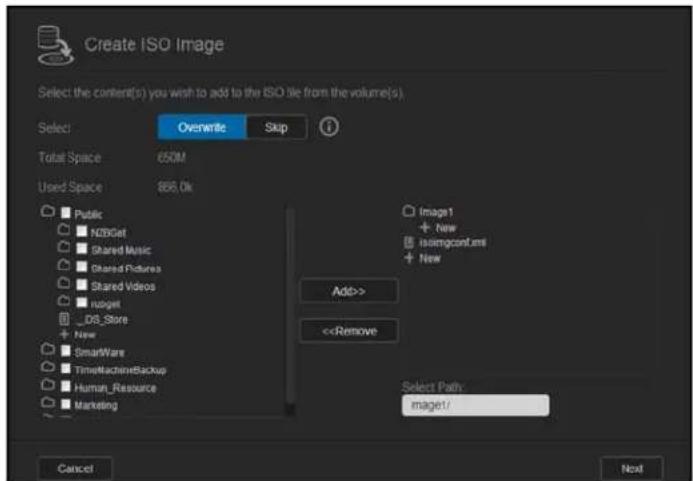Select the Shared Videos folder name
Viewport: 693px width, 481px height.
[x=123, y=286]
